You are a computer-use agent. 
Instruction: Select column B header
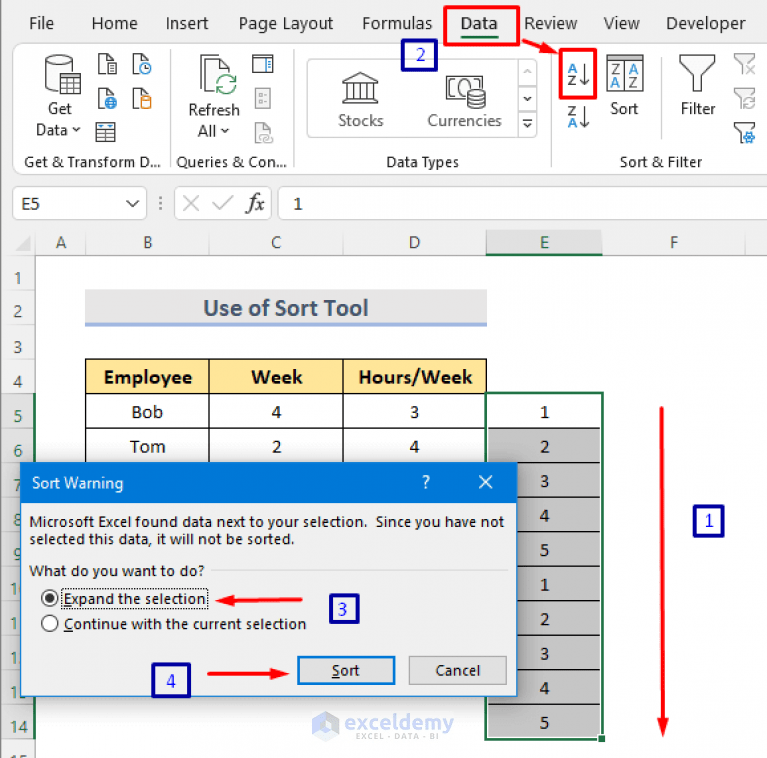[x=147, y=243]
